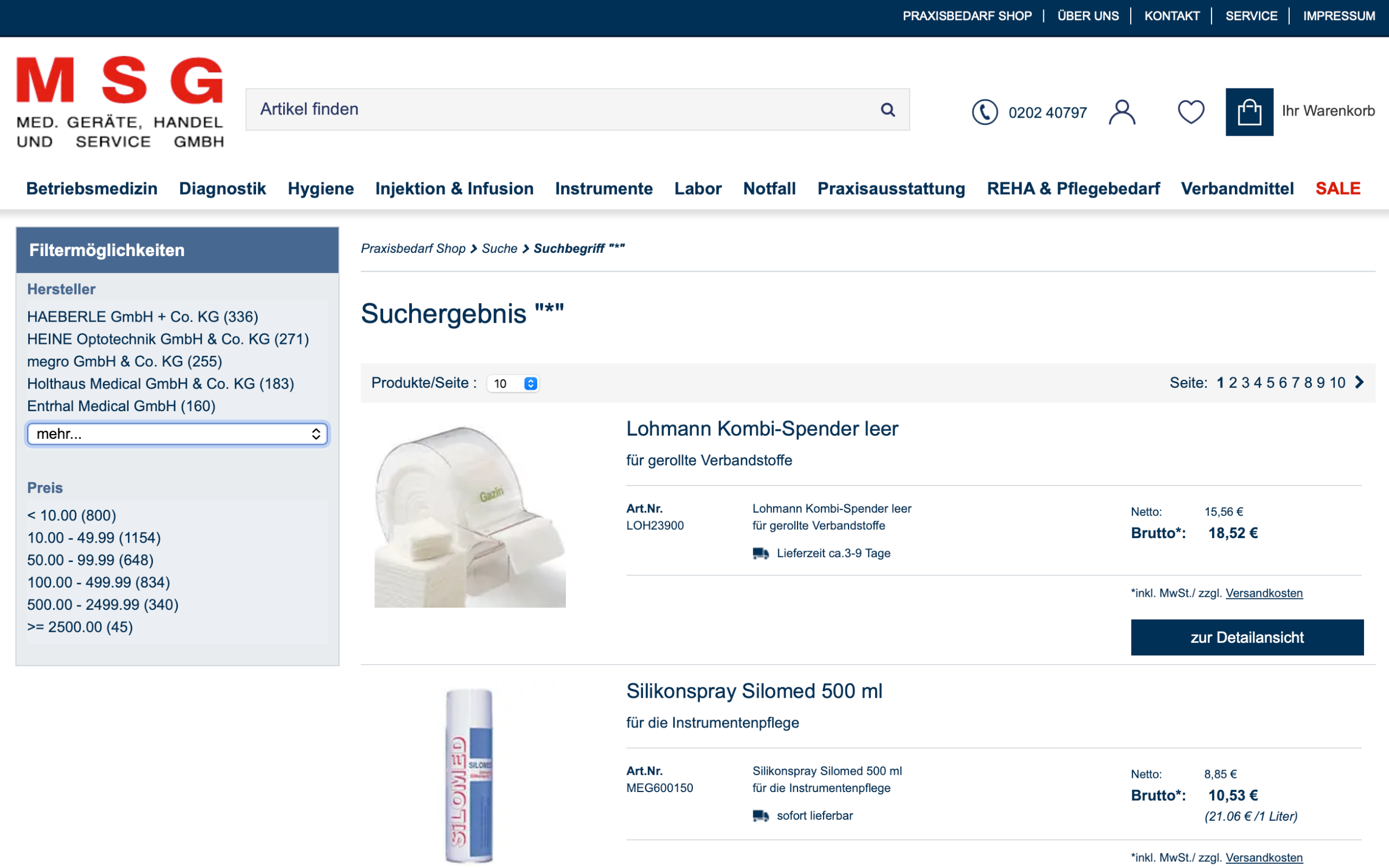Filter price 10.00 - 49.99
1389x868 pixels.
pyautogui.click(x=94, y=538)
